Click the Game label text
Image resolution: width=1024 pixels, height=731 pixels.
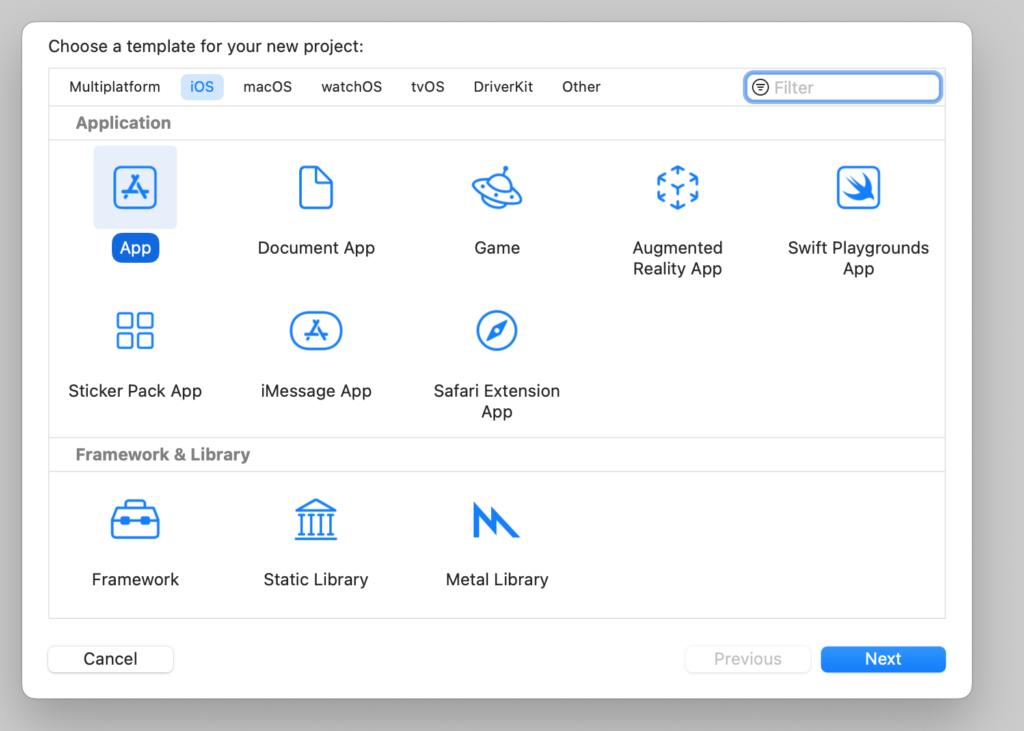[497, 248]
